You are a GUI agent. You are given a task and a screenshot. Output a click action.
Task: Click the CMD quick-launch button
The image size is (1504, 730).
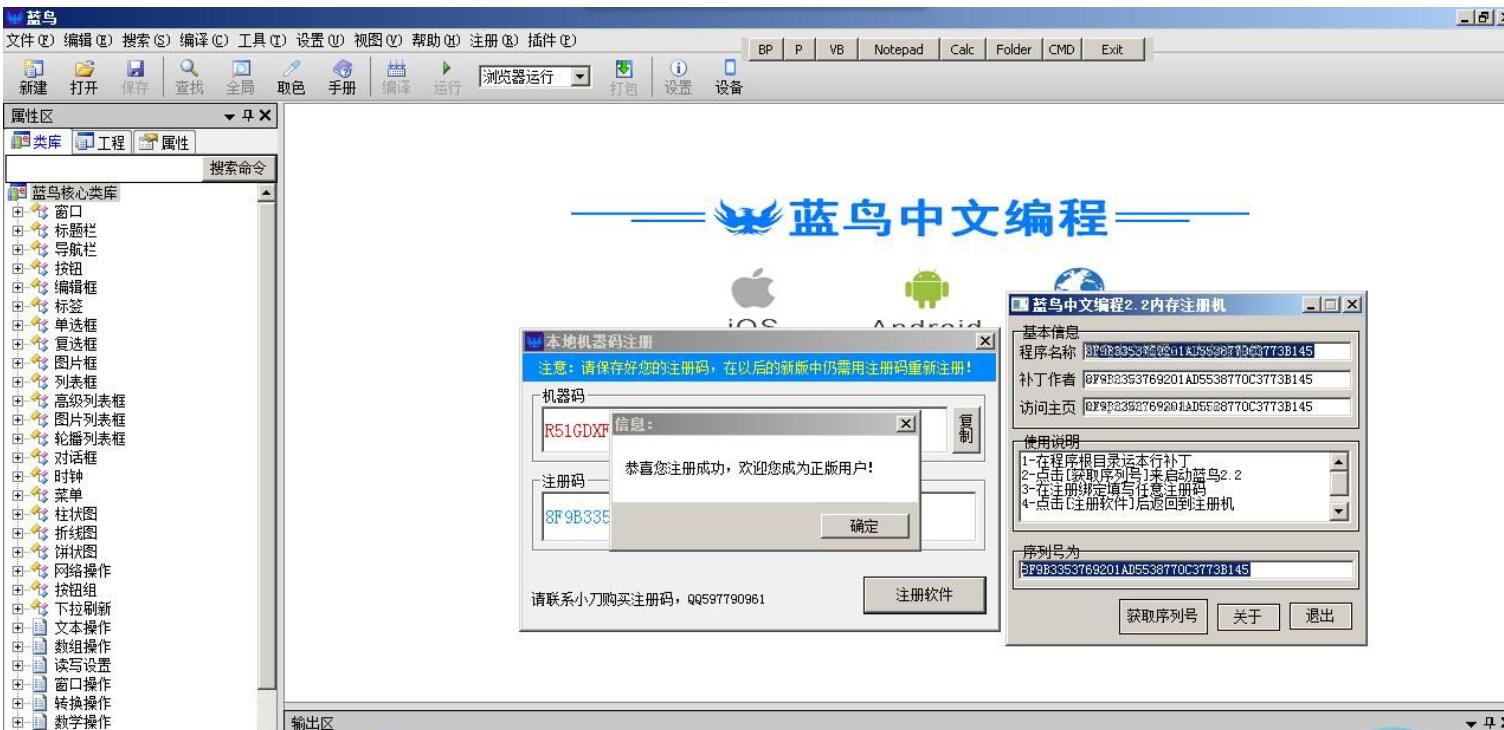tap(1060, 50)
